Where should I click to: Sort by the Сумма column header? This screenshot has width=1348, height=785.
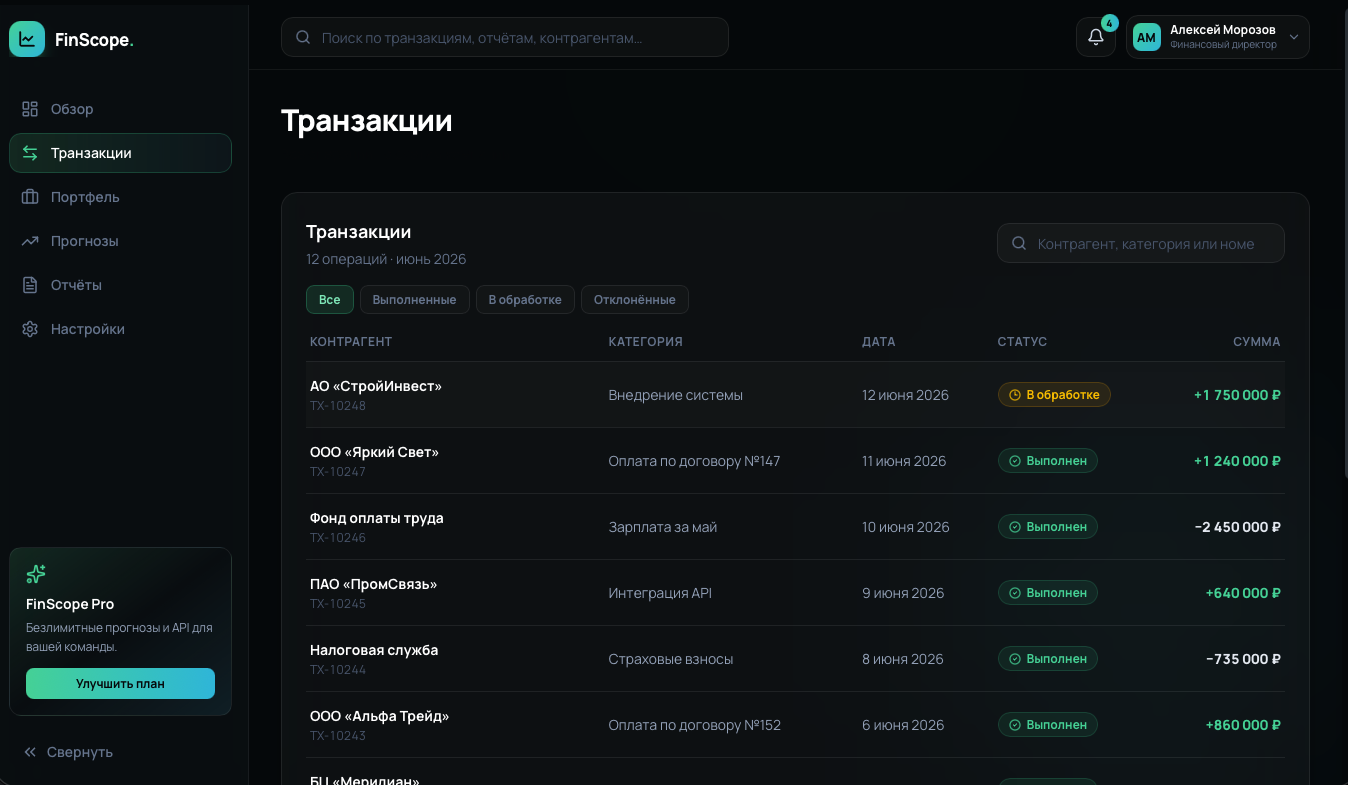(x=1256, y=342)
